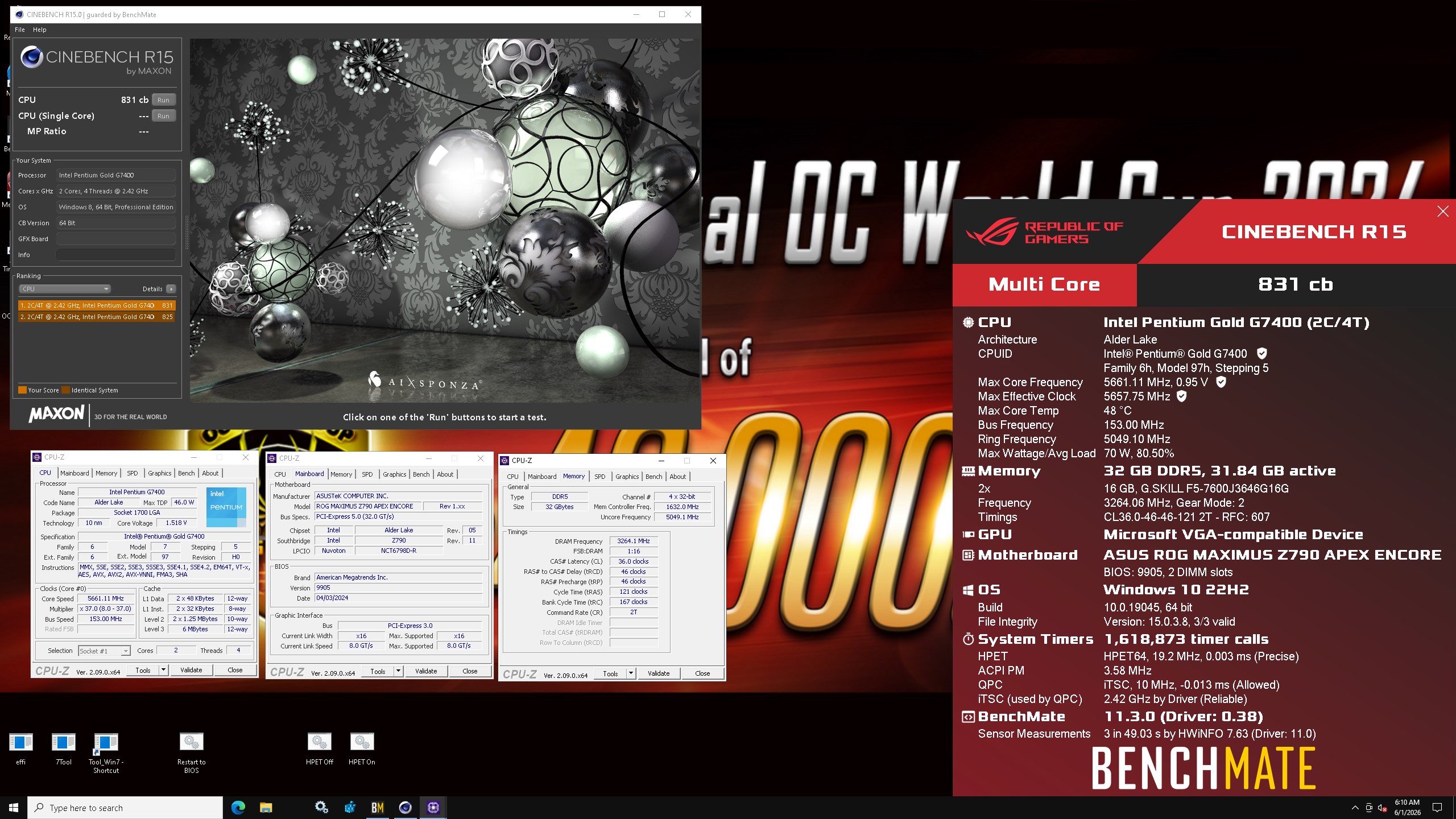Select the second ranking entry scoring 825
1456x819 pixels.
point(97,317)
